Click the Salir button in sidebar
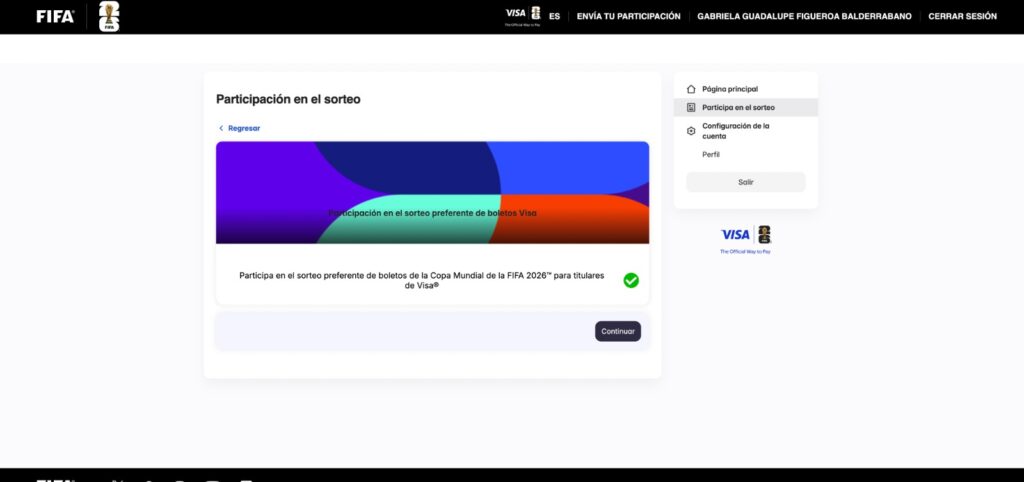 tap(746, 182)
